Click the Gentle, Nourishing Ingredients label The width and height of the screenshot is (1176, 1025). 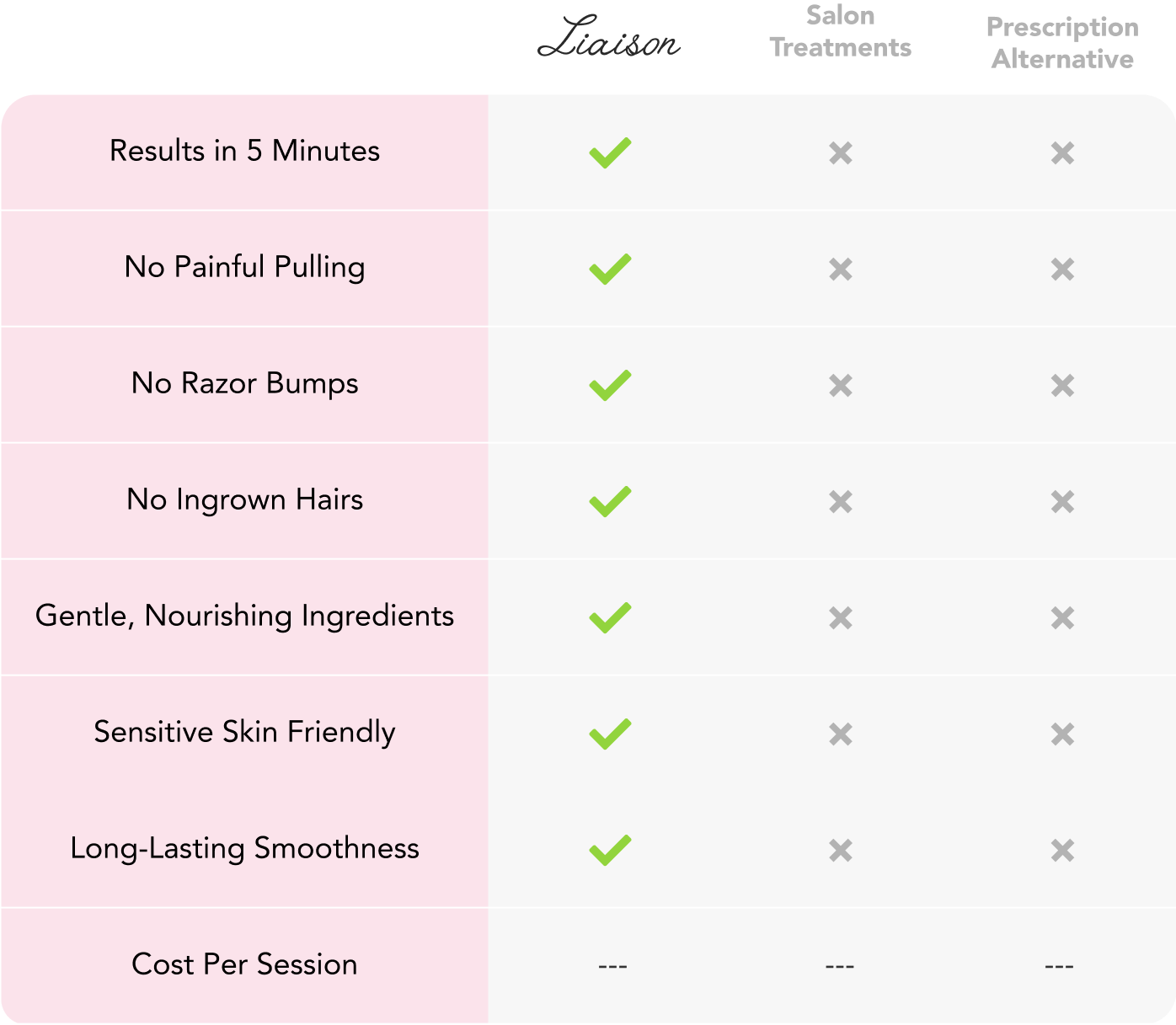pyautogui.click(x=244, y=616)
